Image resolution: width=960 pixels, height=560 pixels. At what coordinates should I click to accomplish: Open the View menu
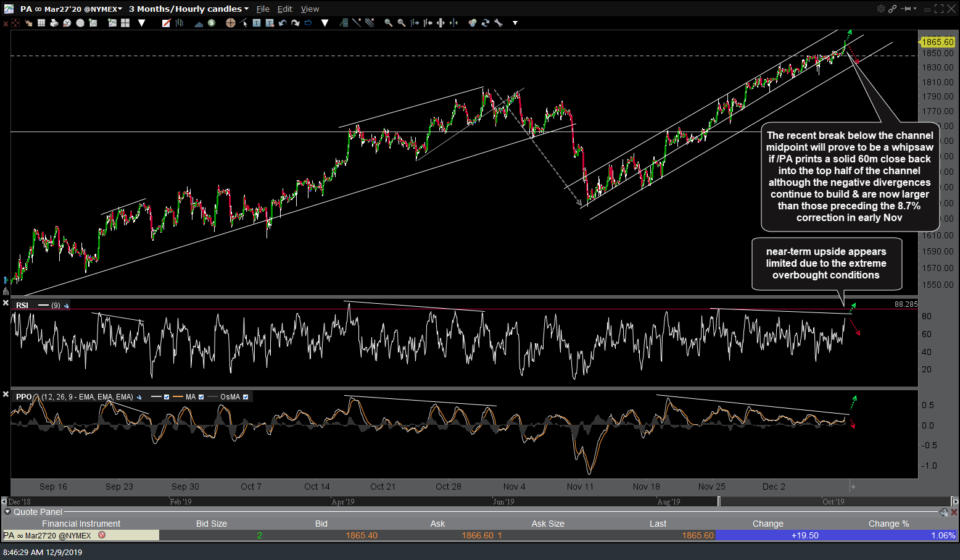click(x=310, y=9)
